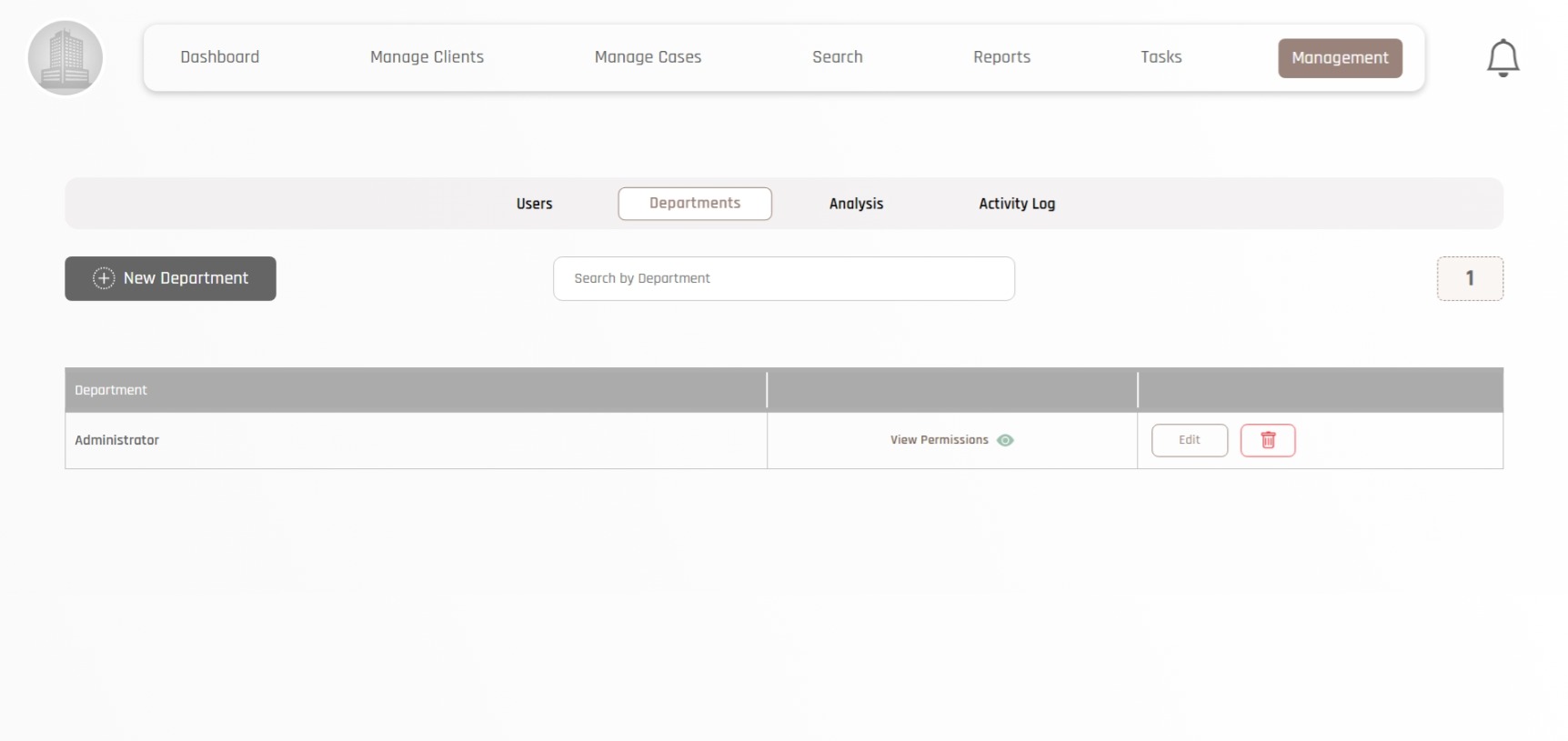Focus the Search by Department field
Image resolution: width=1568 pixels, height=741 pixels.
click(783, 278)
